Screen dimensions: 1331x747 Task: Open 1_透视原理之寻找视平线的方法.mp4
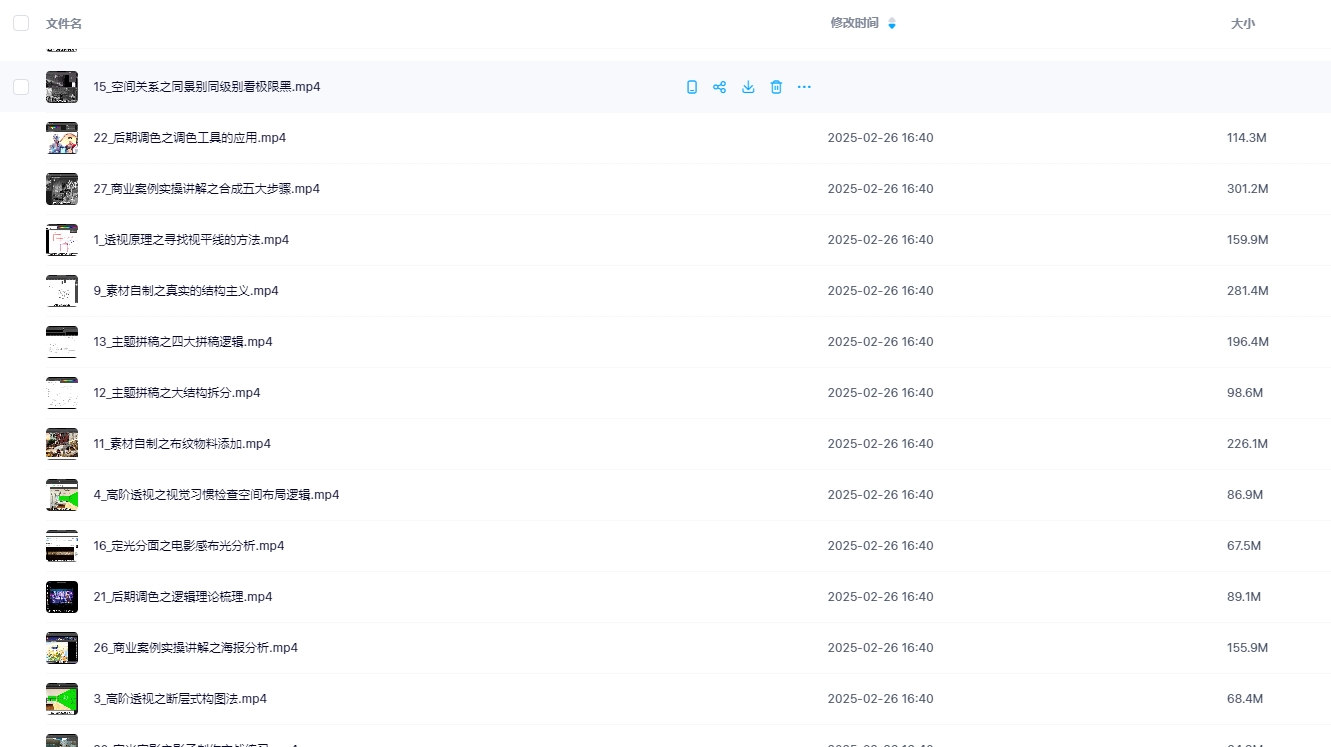(x=191, y=240)
